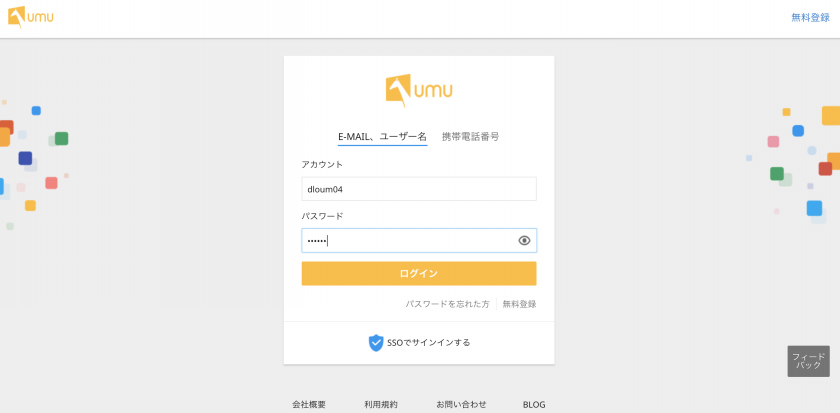The image size is (840, 413).
Task: Focus the アカウント field containing dloum04
Action: 419,189
